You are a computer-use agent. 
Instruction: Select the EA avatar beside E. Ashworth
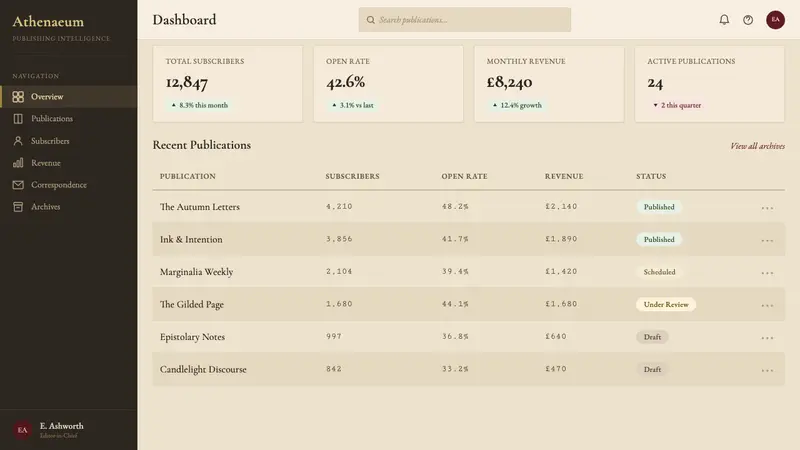pyautogui.click(x=22, y=430)
